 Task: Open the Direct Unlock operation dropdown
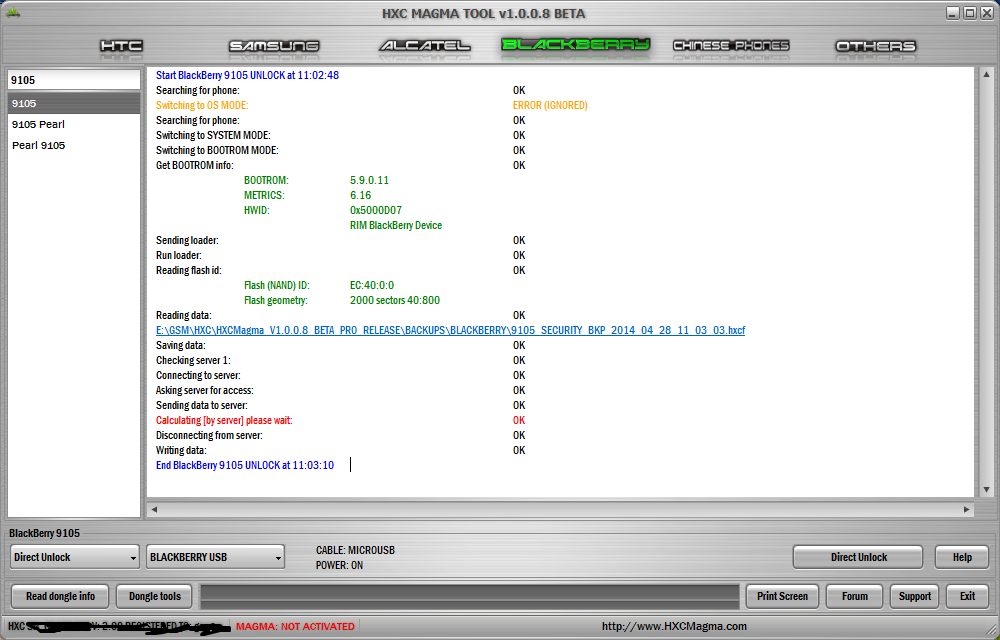pyautogui.click(x=75, y=557)
